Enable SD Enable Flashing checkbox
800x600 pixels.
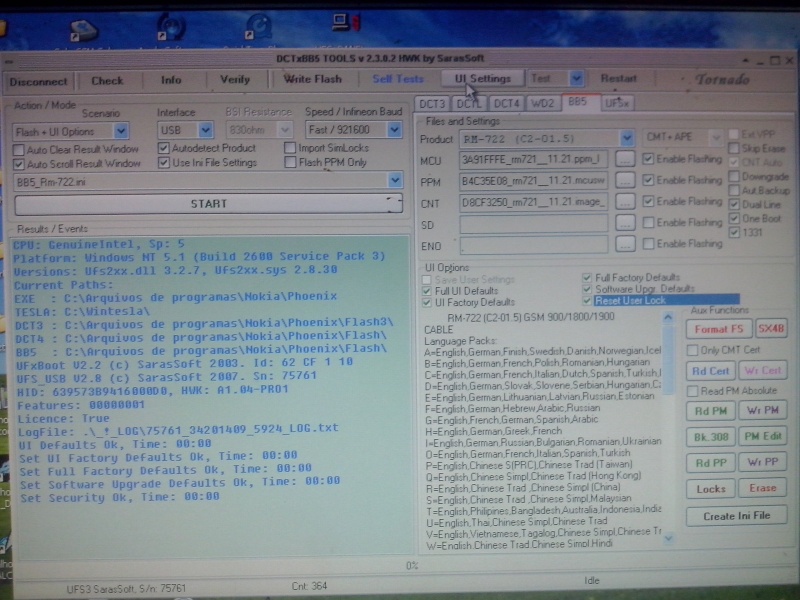648,222
